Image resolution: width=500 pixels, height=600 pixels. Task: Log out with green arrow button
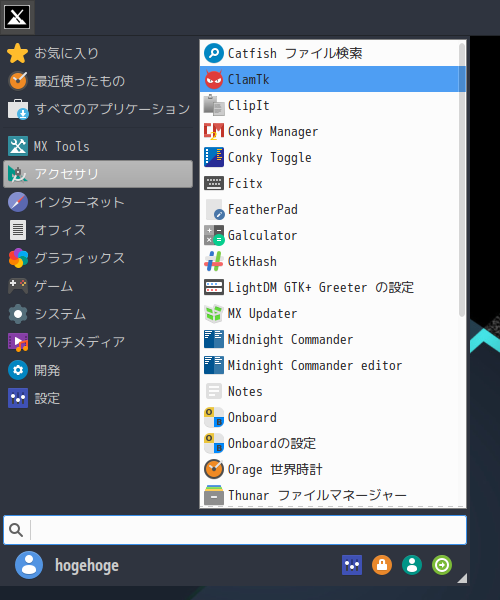coord(442,565)
